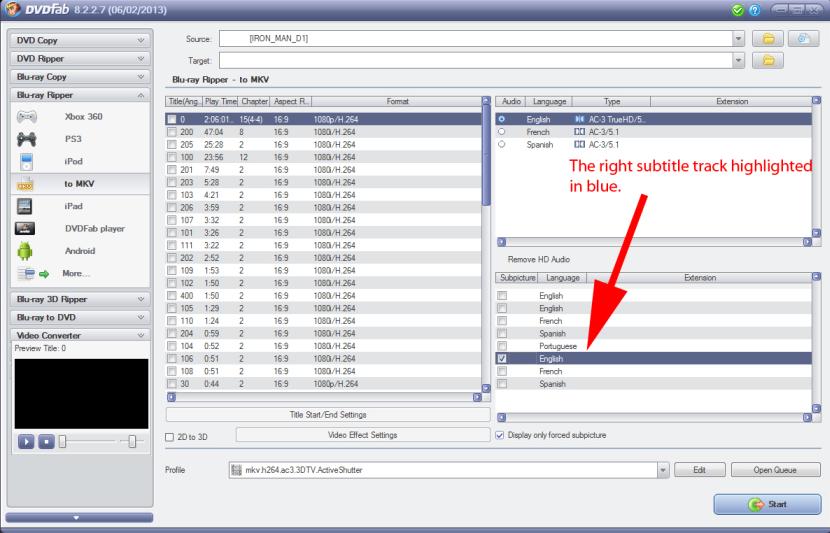Open the Source dropdown arrow
Image resolution: width=830 pixels, height=533 pixels.
click(x=738, y=39)
